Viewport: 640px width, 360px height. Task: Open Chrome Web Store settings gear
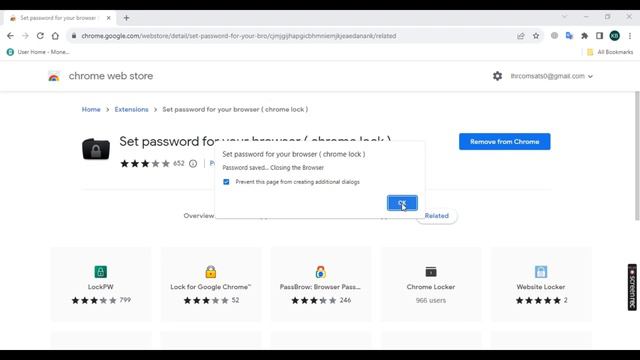tap(497, 76)
